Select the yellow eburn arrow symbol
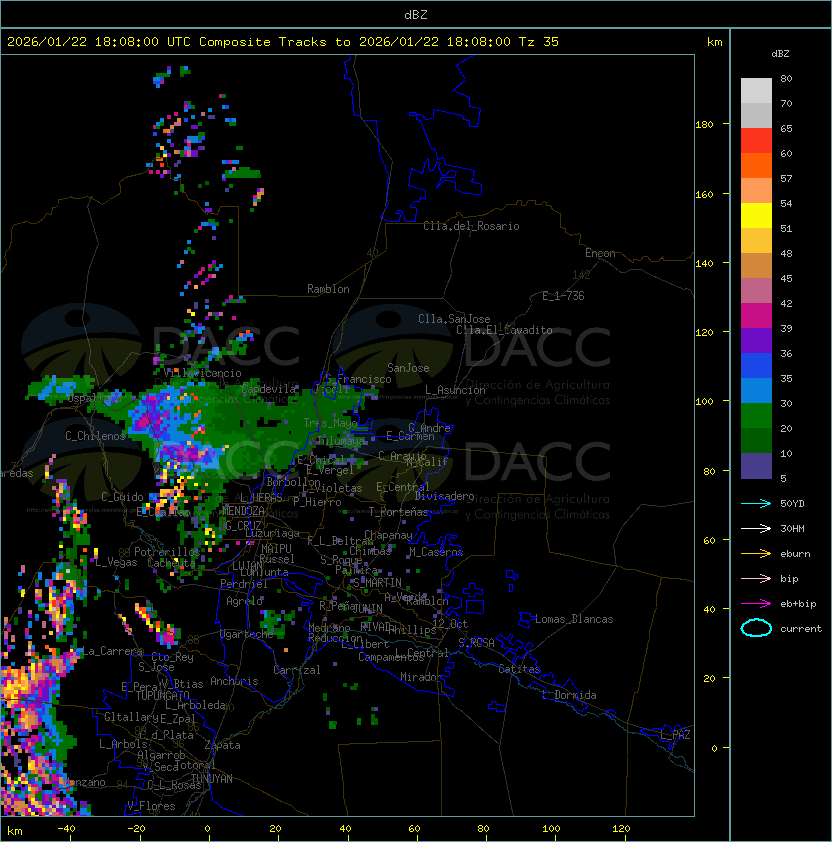Viewport: 832px width, 842px height. (x=756, y=554)
